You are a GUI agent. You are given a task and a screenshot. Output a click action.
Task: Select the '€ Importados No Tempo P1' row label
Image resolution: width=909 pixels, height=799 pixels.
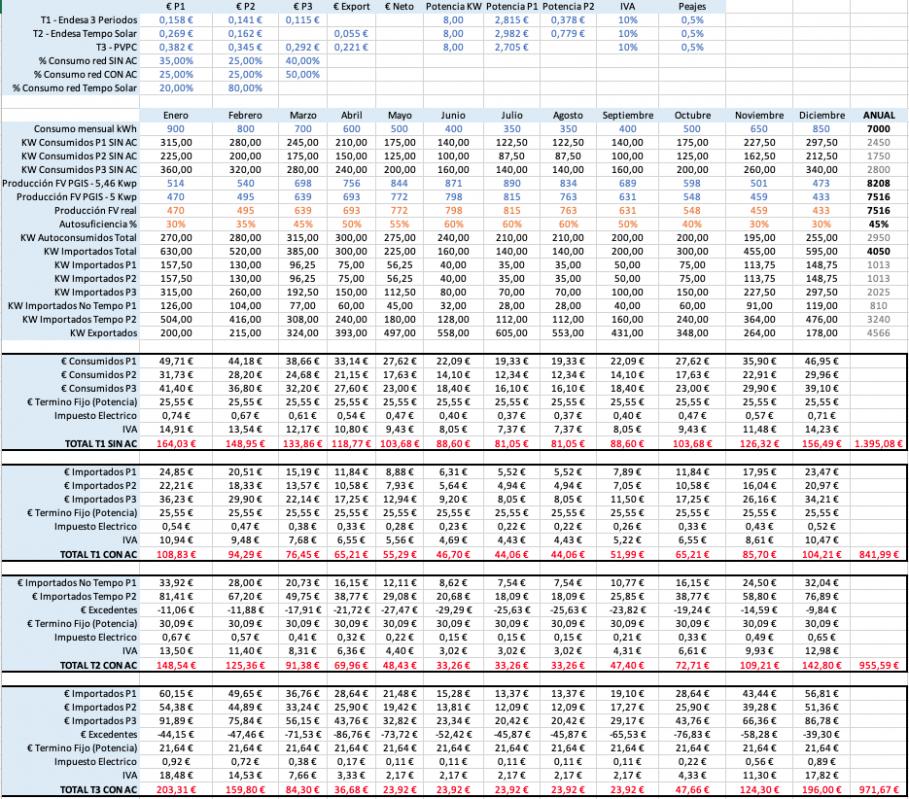pos(78,583)
